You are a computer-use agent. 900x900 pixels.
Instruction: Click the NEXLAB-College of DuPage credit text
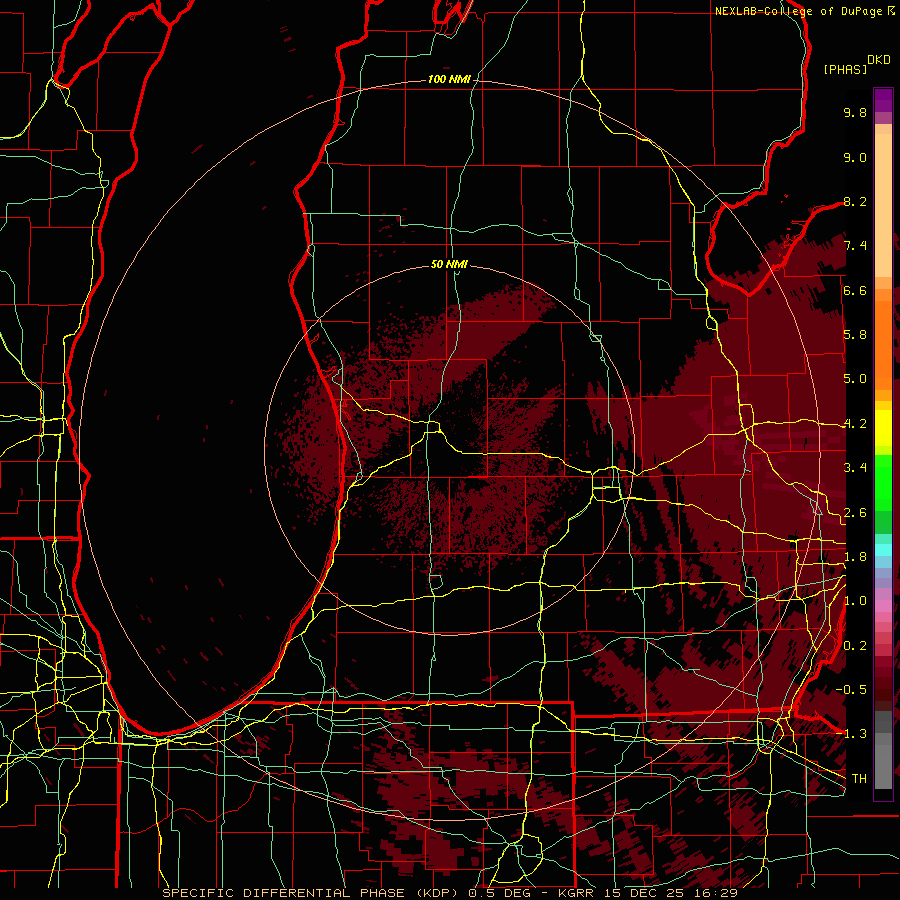click(x=798, y=11)
